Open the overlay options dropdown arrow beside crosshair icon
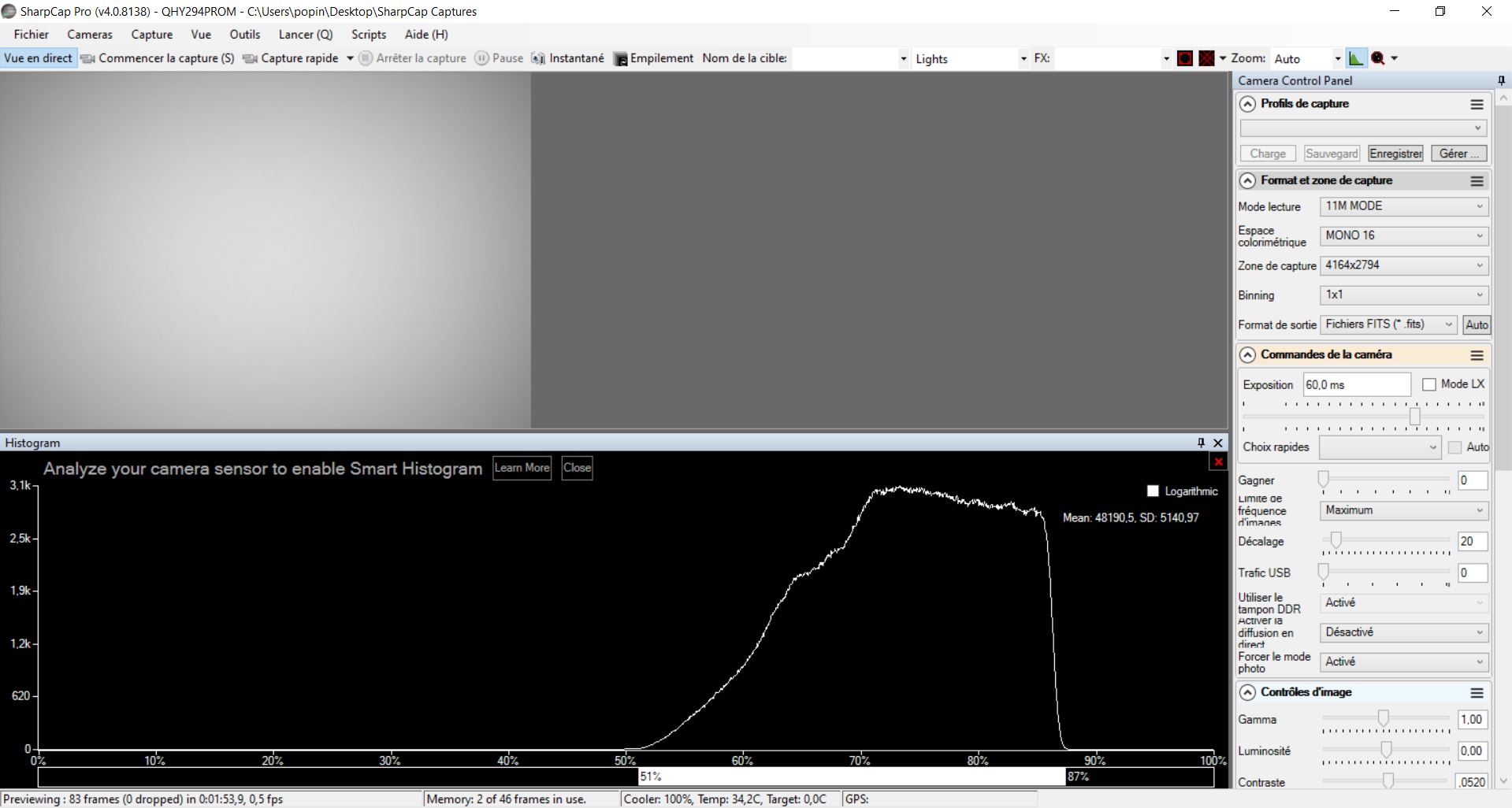The image size is (1512, 808). coord(1223,58)
